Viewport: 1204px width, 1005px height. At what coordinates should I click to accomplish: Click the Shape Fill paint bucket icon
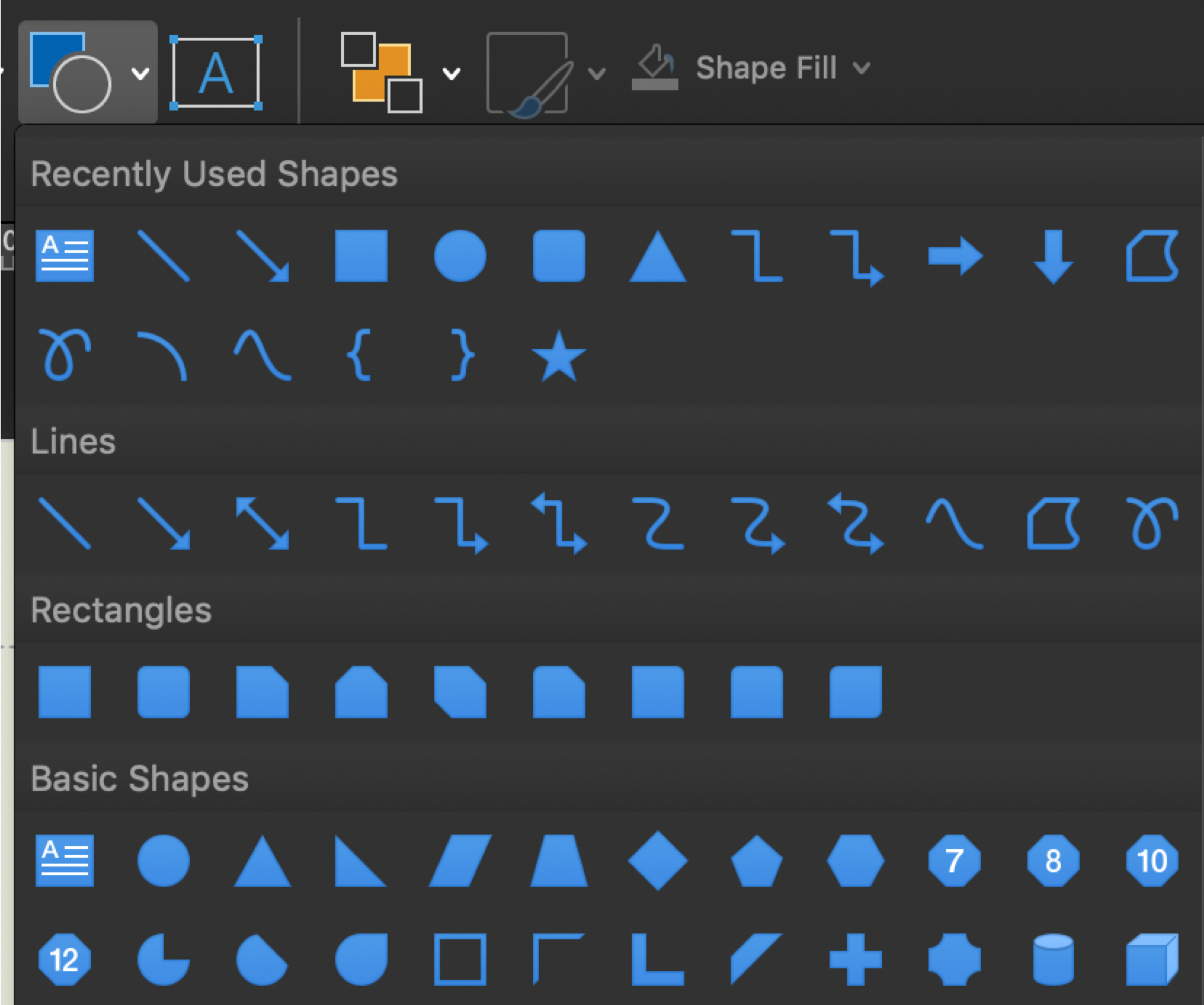click(x=655, y=68)
